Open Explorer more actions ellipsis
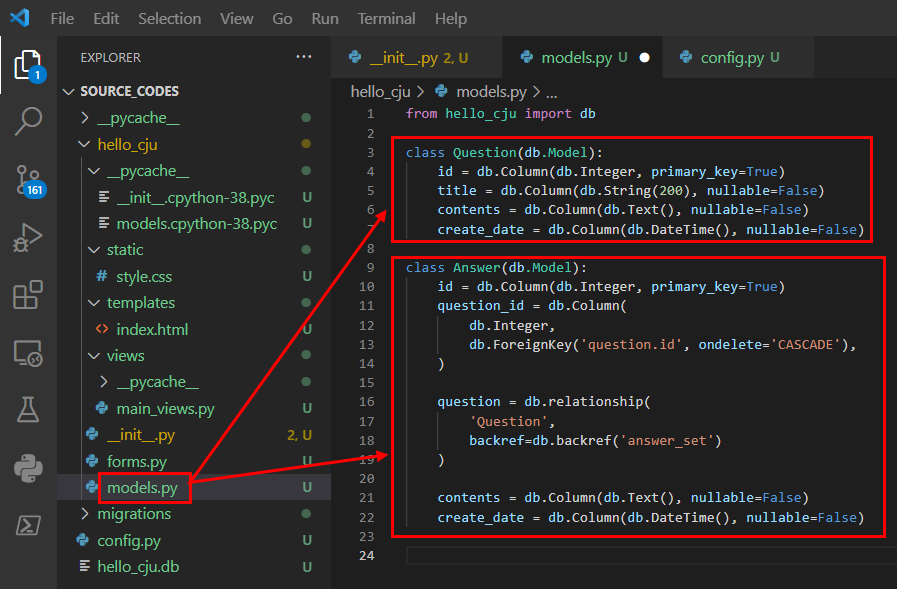The height and width of the screenshot is (589, 897). 304,57
